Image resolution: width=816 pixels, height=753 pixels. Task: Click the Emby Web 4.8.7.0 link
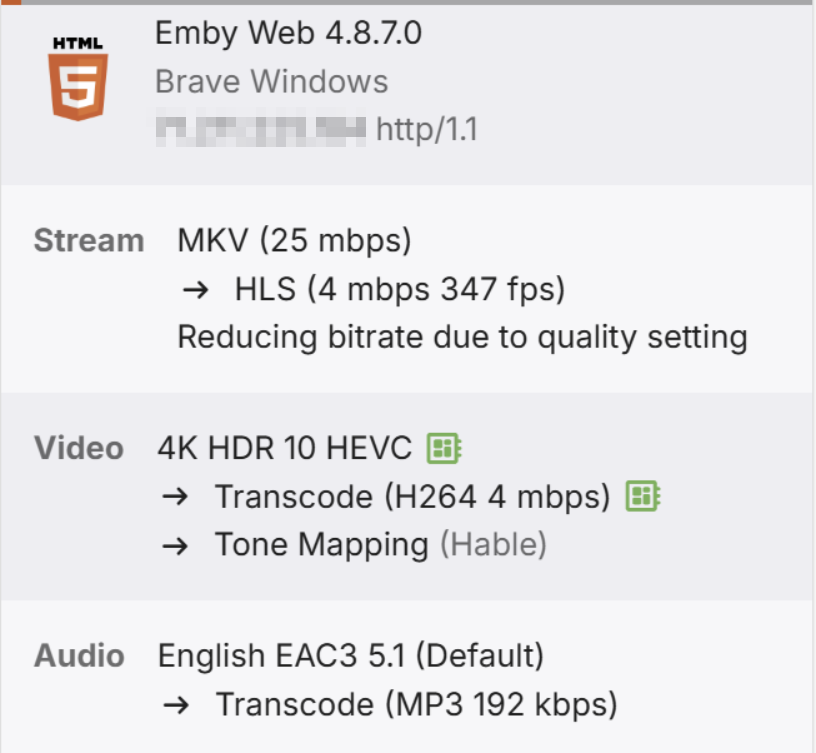tap(288, 33)
